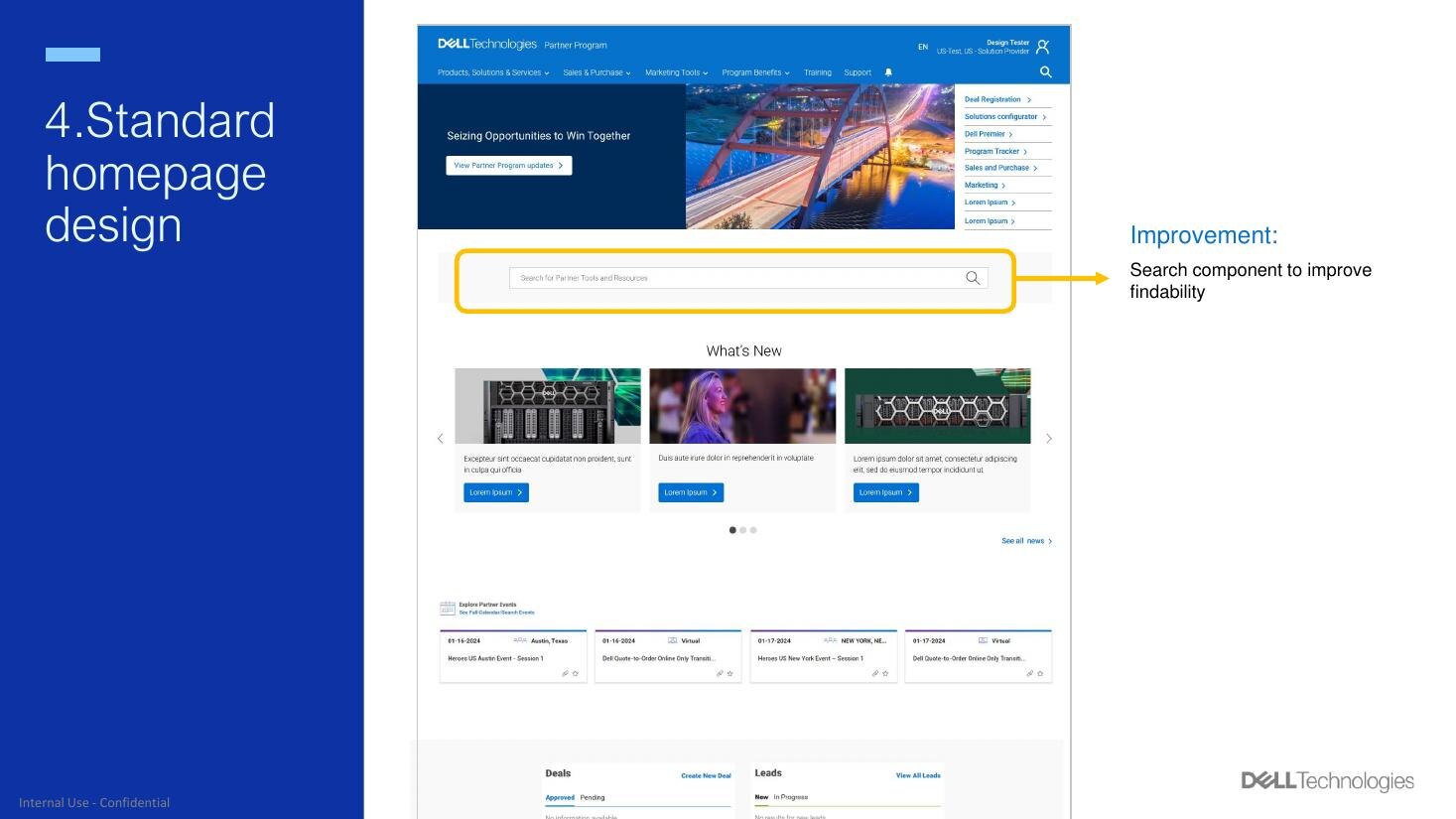Screen dimensions: 1456x819
Task: Click in-person icon beside Austin, Texas
Action: 520,640
